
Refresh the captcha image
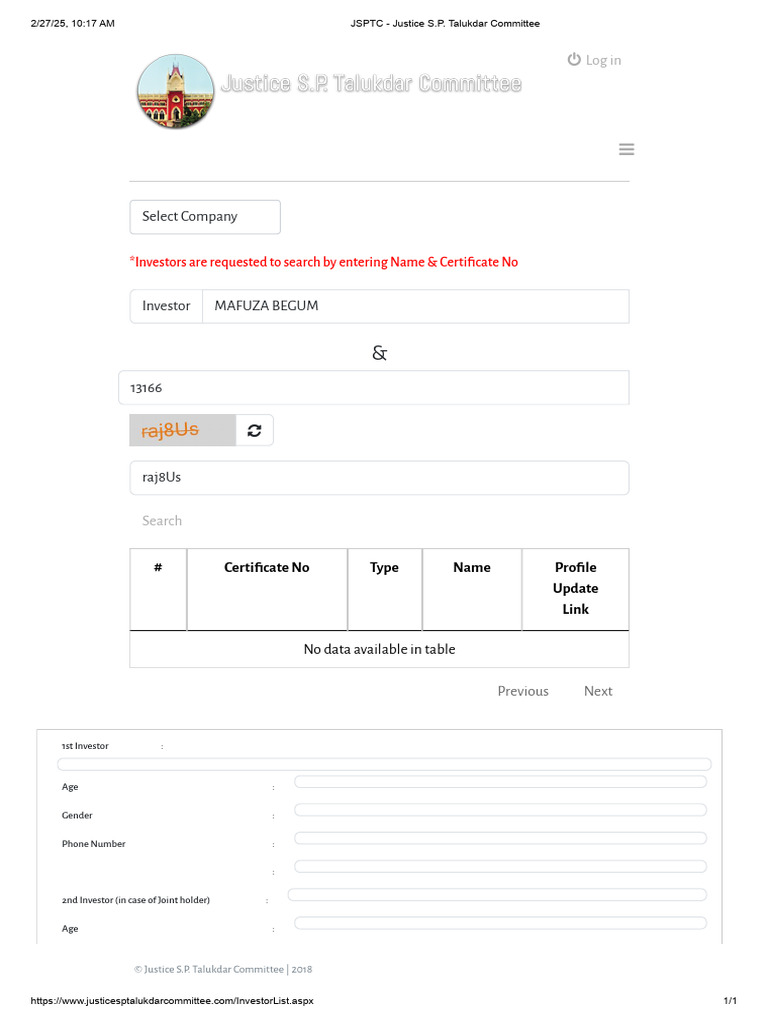pos(254,430)
